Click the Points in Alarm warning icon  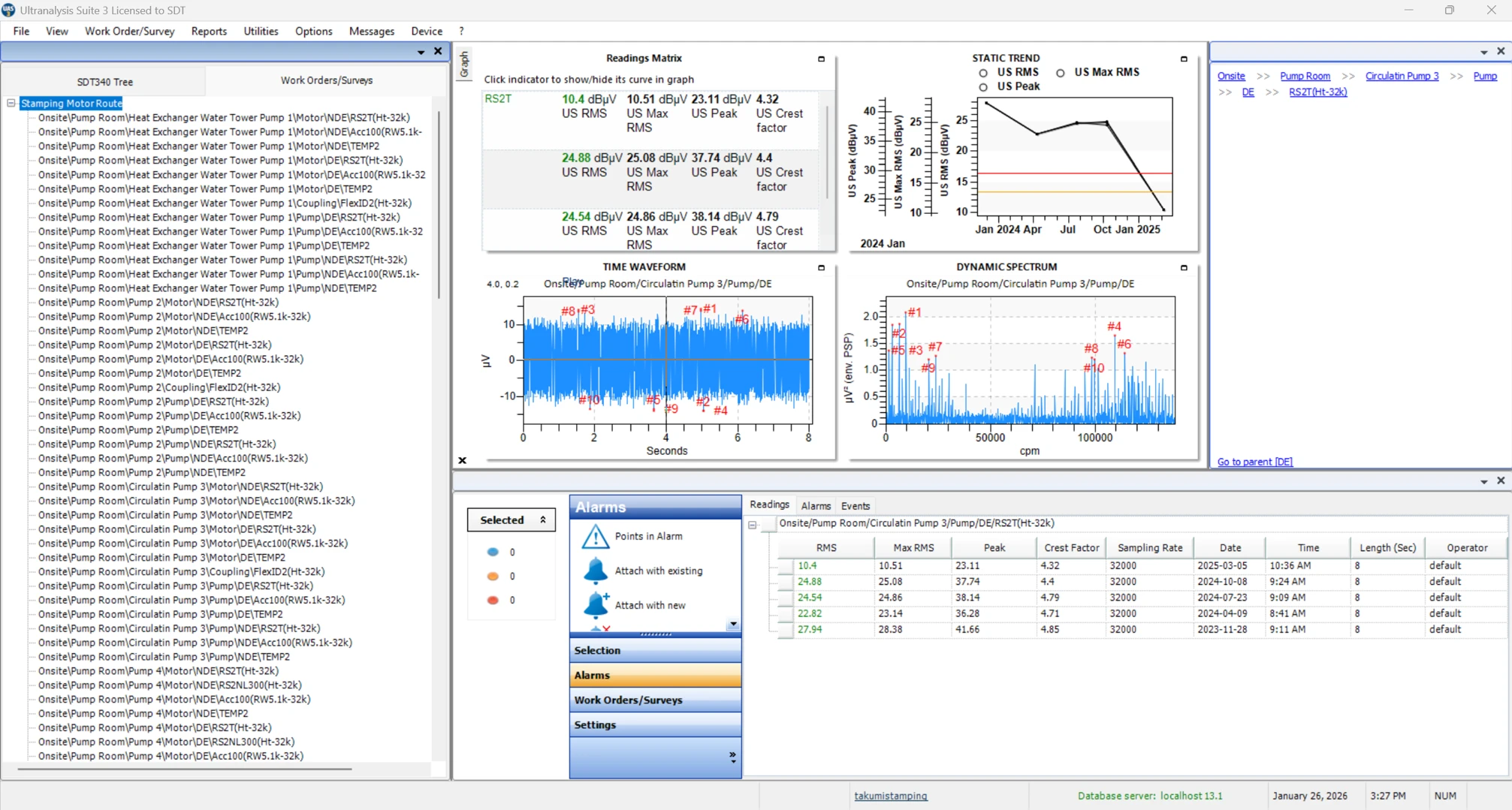(595, 536)
